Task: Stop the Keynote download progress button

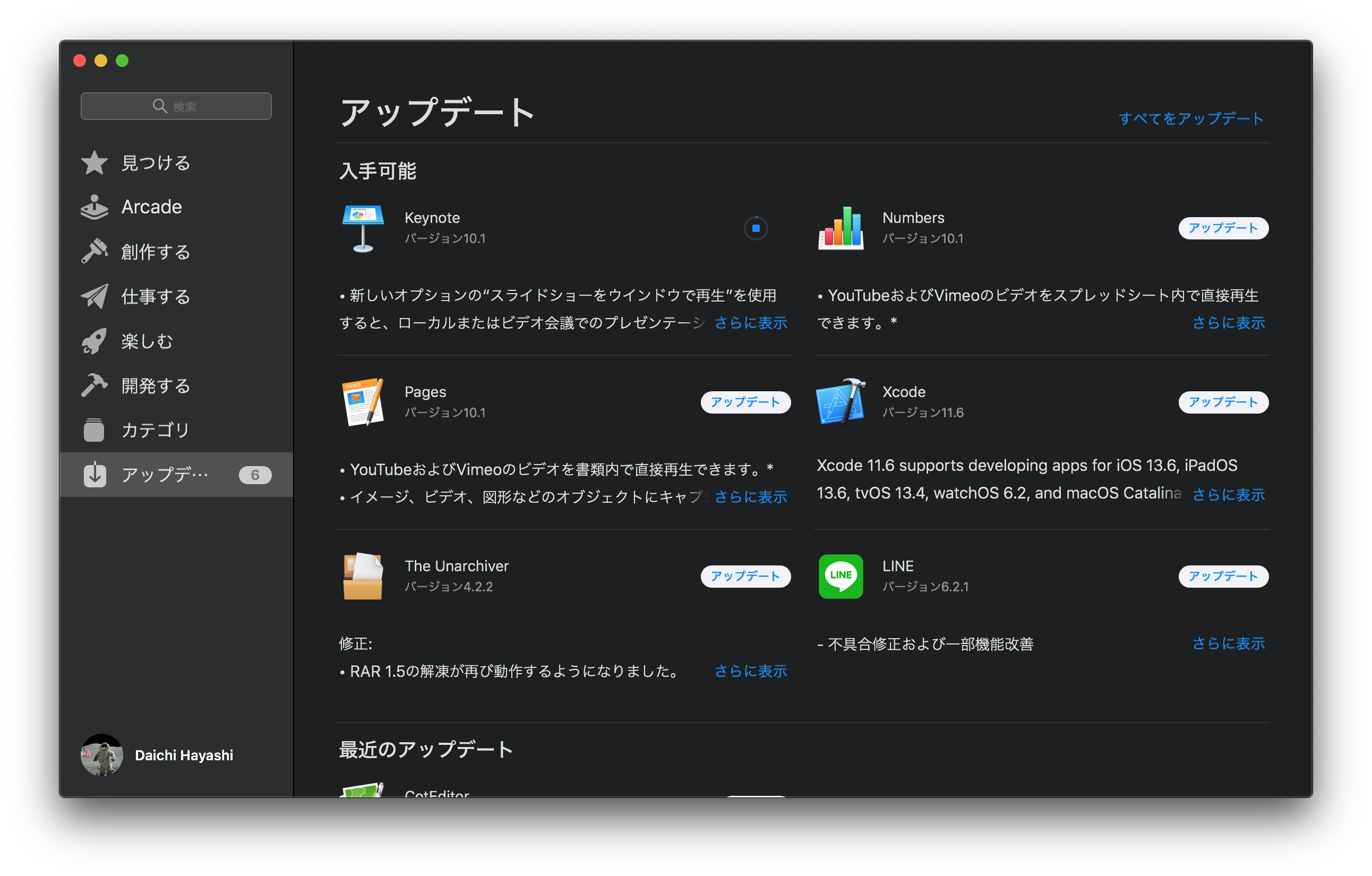Action: 756,228
